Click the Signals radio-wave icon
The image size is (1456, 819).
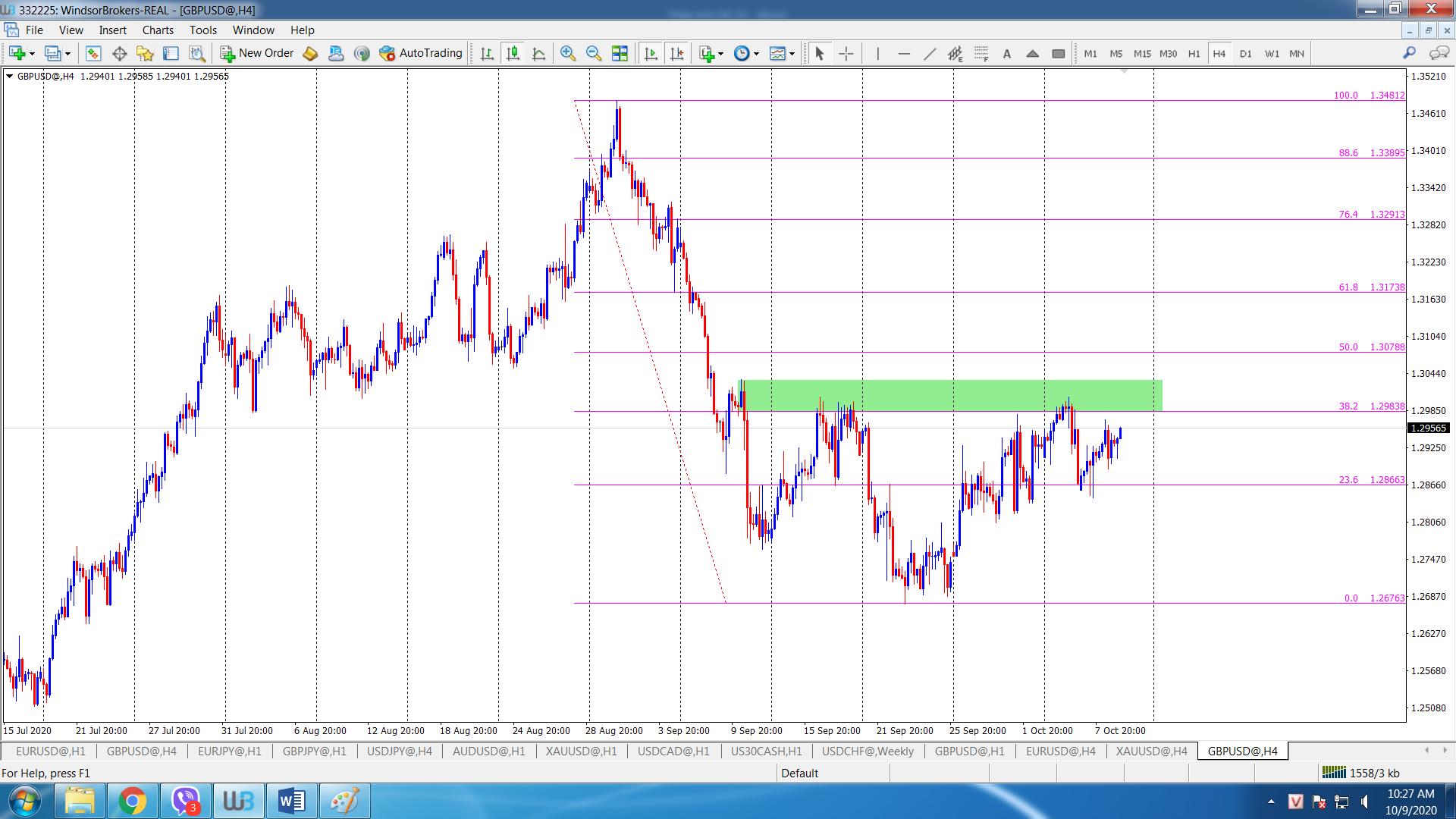pos(362,53)
